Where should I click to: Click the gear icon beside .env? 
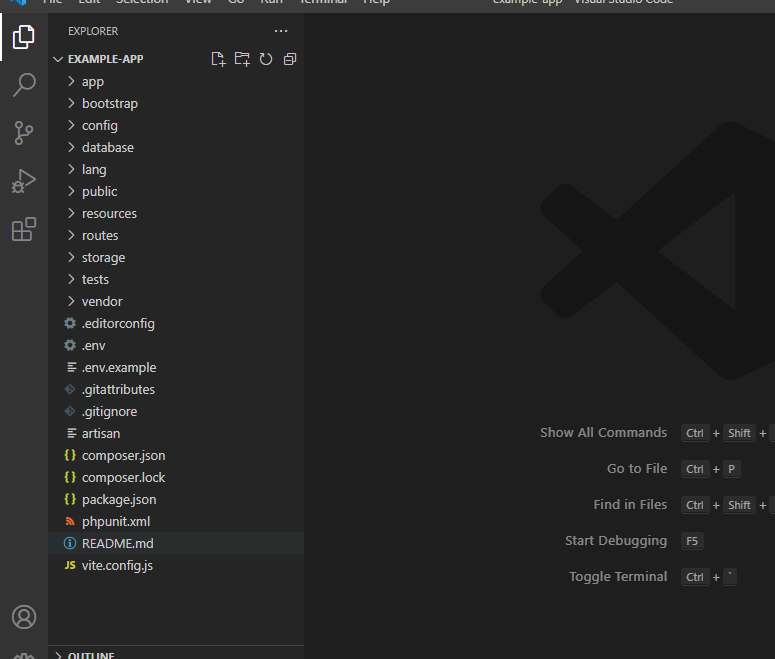point(70,345)
